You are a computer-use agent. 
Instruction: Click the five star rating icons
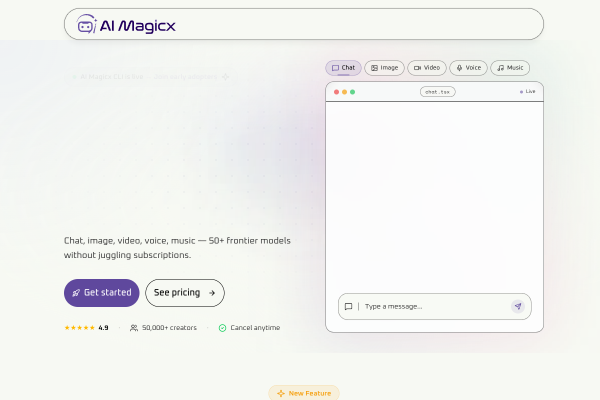pyautogui.click(x=80, y=328)
